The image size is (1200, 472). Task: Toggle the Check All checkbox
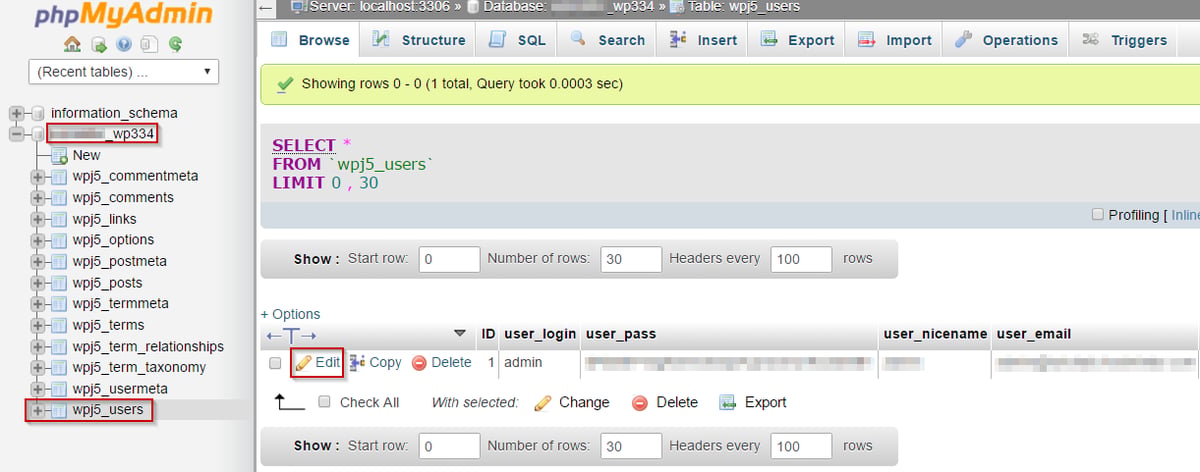pyautogui.click(x=324, y=402)
